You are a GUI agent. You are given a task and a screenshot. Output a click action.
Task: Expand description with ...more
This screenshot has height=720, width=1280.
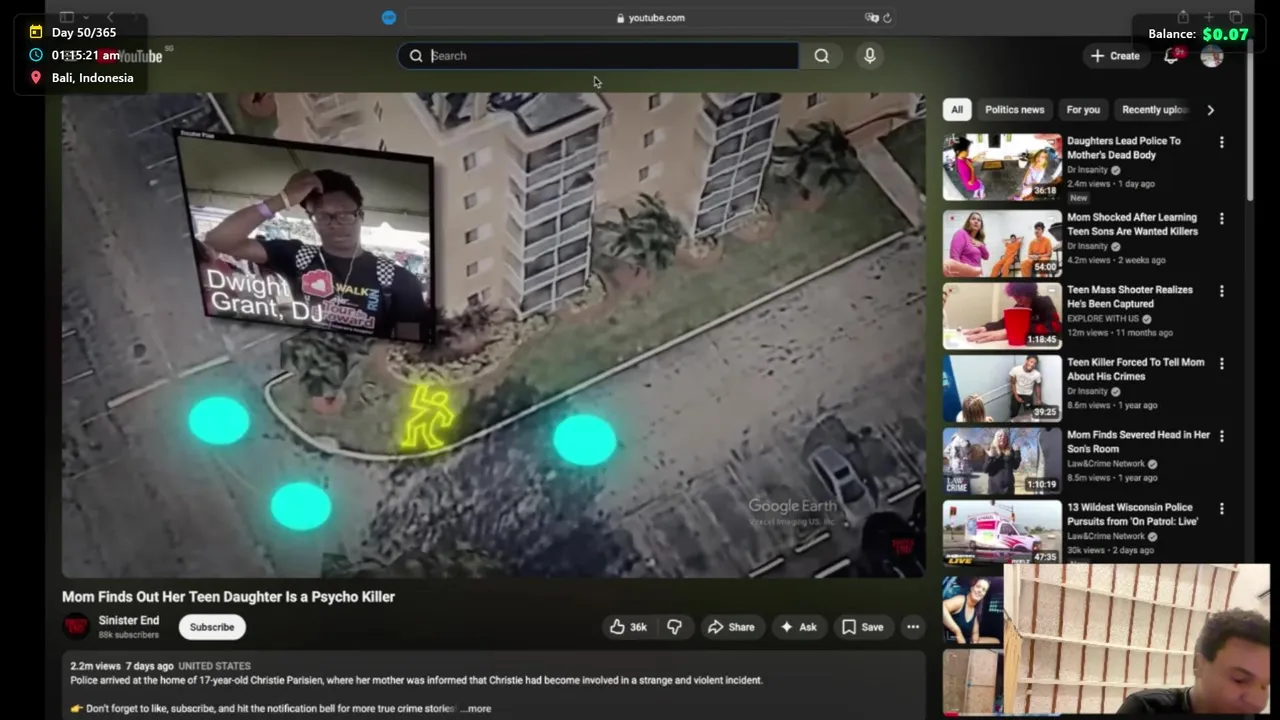[476, 708]
